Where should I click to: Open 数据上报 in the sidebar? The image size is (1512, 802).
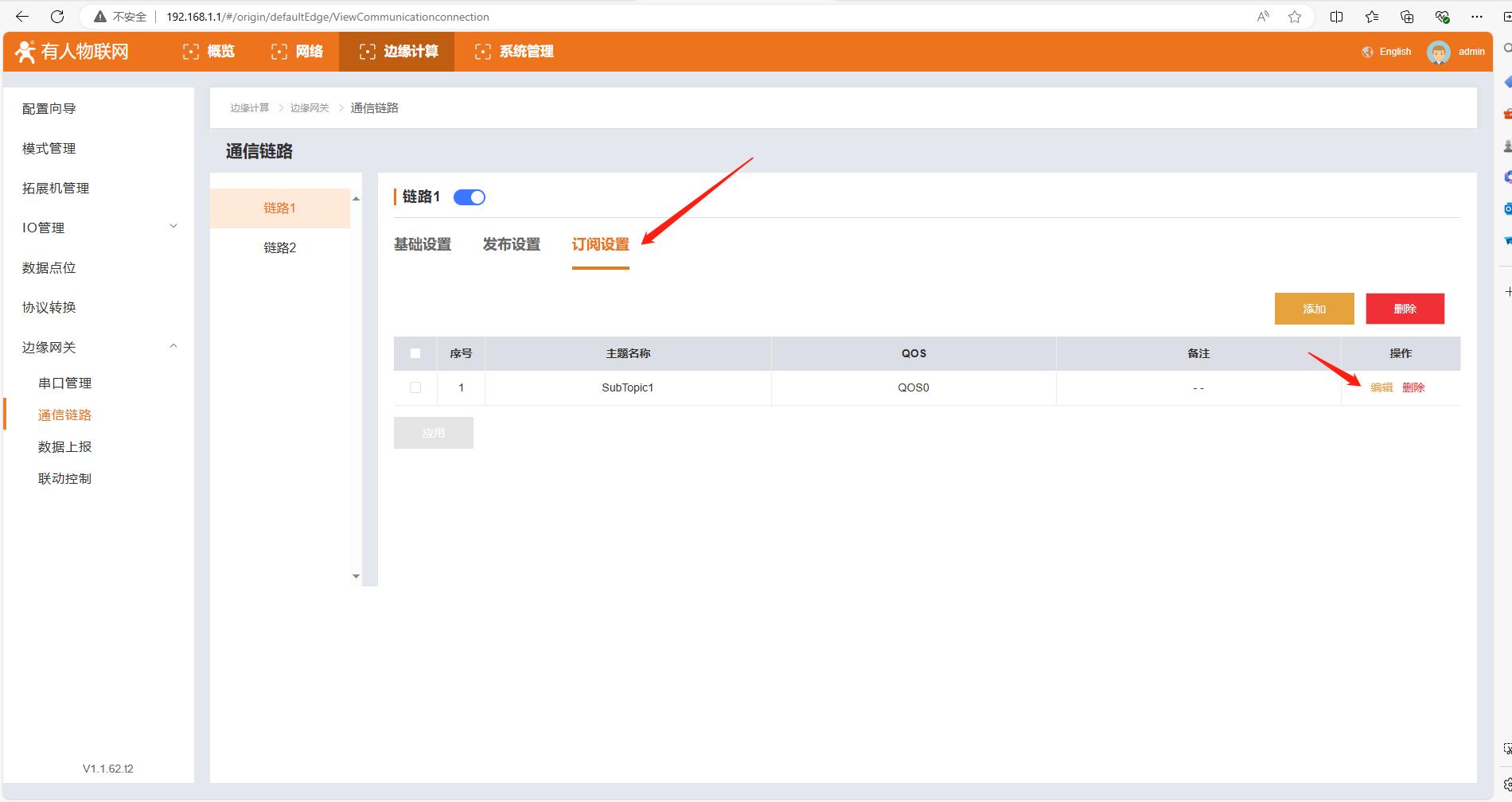point(65,447)
